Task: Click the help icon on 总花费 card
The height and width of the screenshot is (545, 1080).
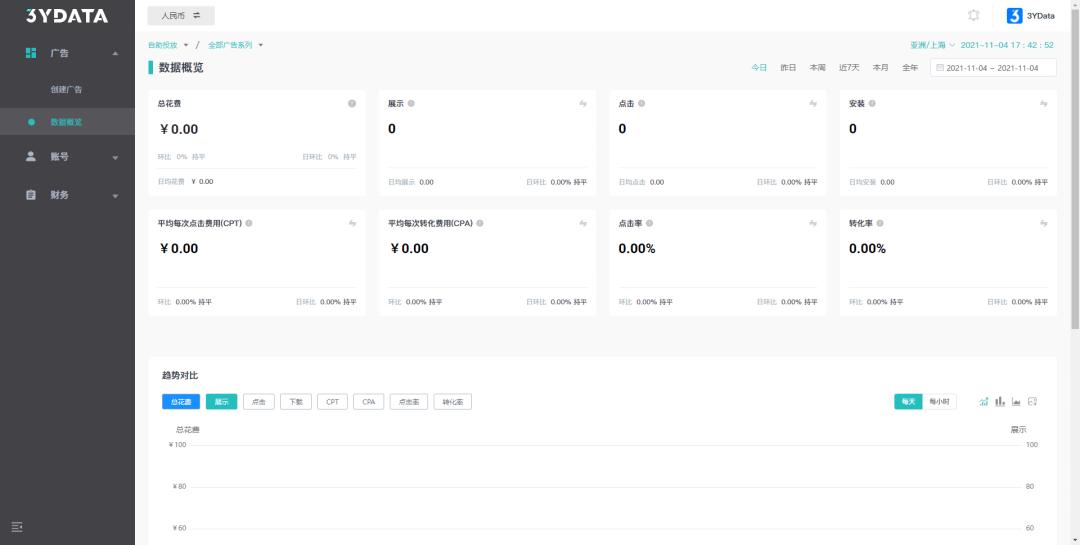Action: click(x=352, y=104)
